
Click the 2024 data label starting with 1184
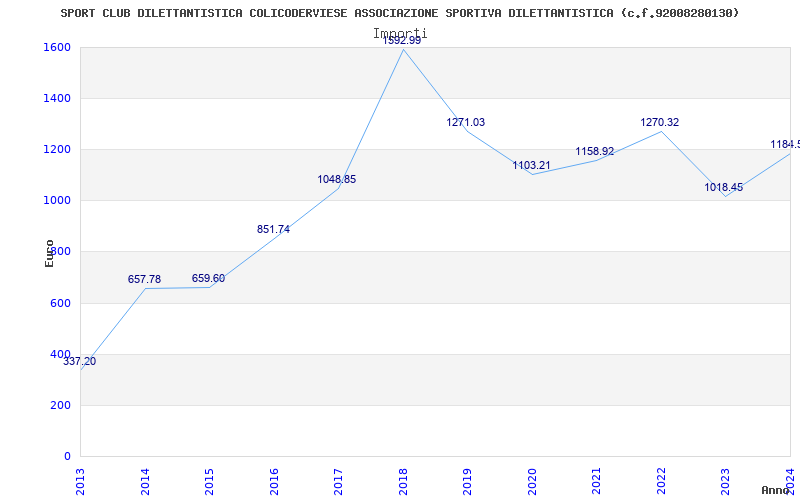tap(785, 144)
